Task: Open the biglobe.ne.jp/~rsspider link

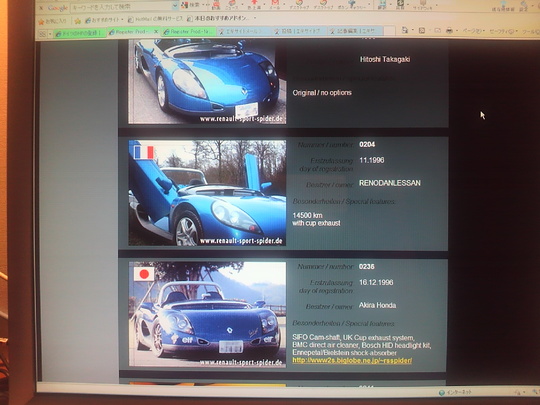Action: [x=352, y=361]
